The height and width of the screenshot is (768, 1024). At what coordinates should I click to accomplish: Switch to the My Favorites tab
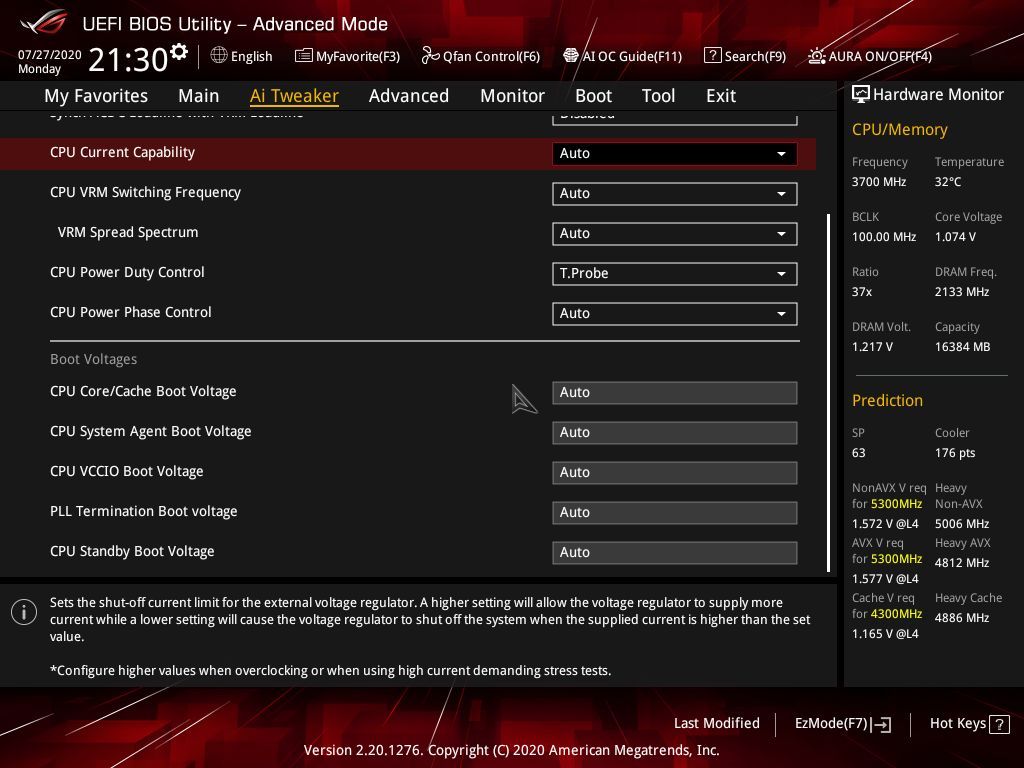coord(96,96)
